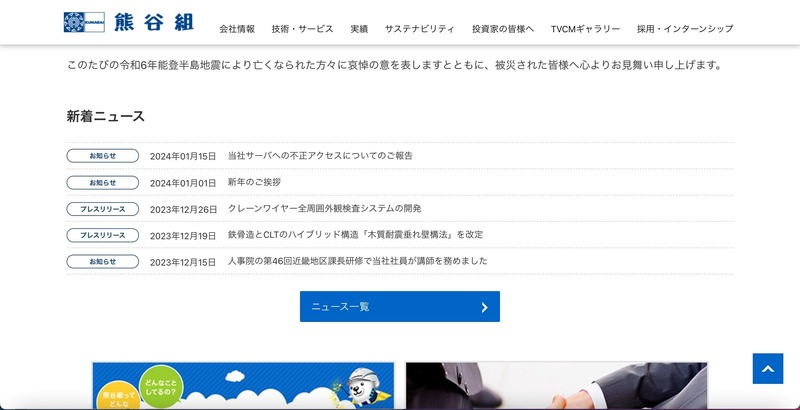Click the scroll-to-top arrow button
Viewport: 800px width, 410px height.
[767, 368]
